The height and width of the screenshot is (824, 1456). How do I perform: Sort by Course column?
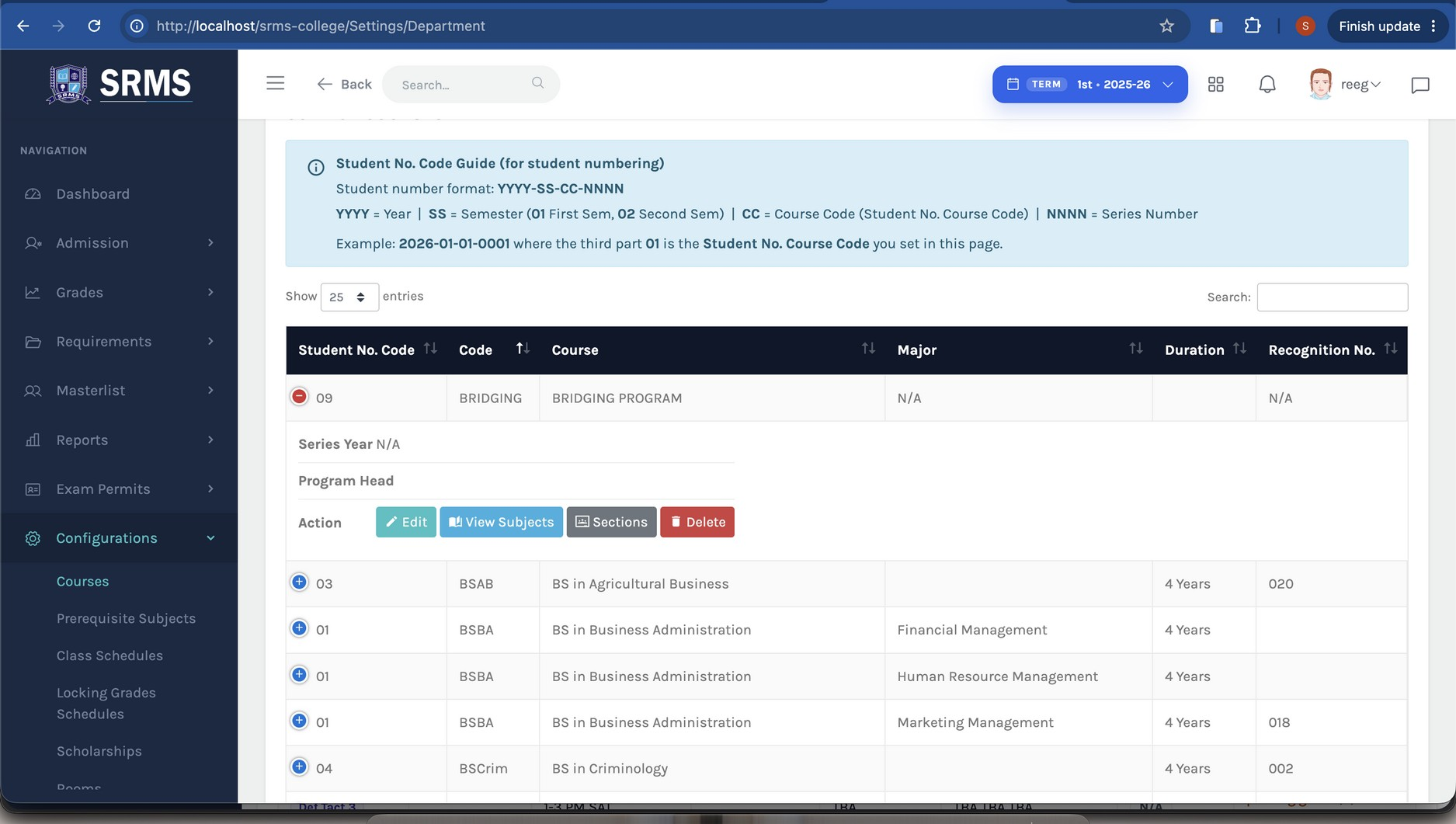coord(712,350)
